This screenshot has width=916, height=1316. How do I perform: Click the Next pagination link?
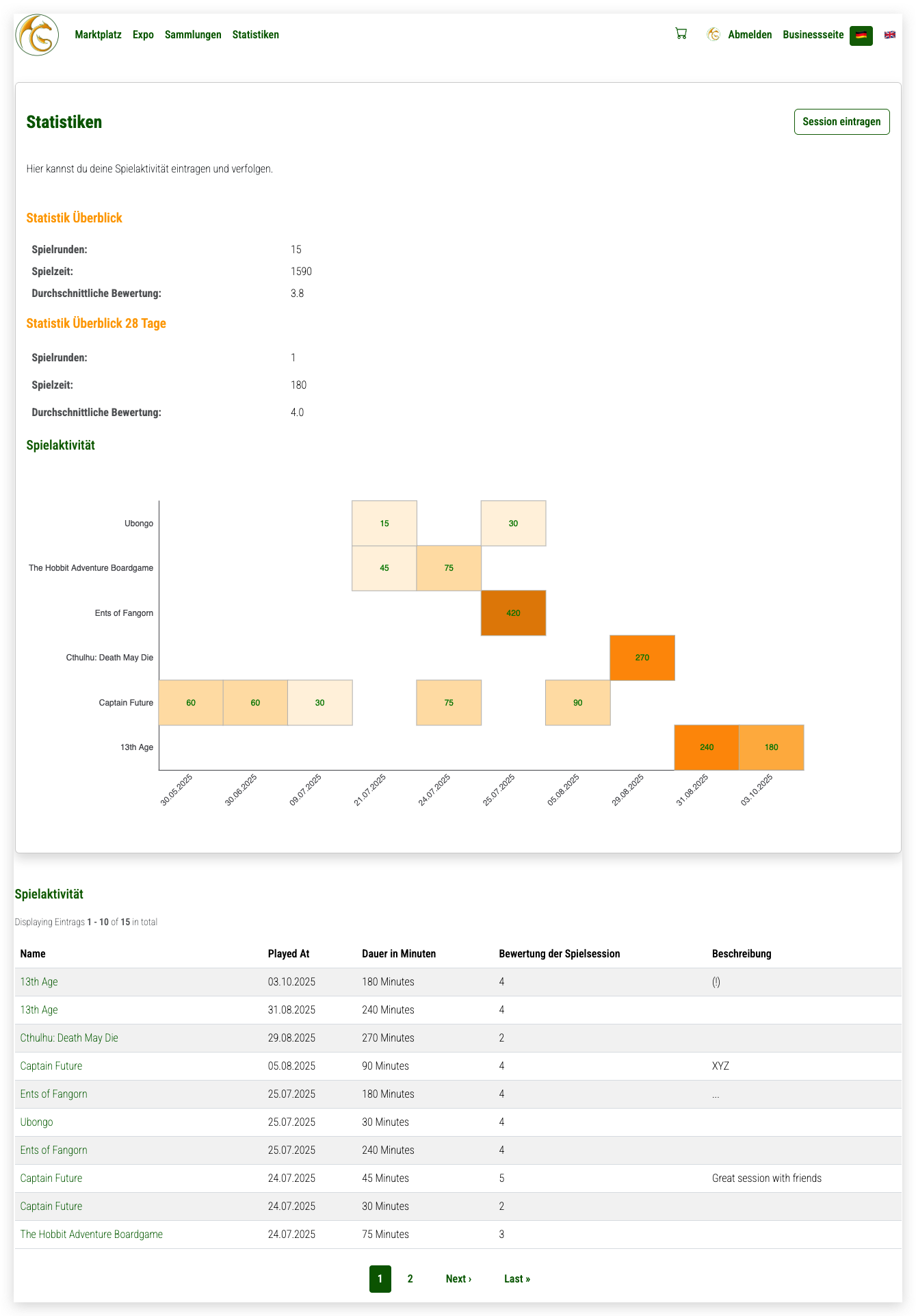[x=458, y=1279]
